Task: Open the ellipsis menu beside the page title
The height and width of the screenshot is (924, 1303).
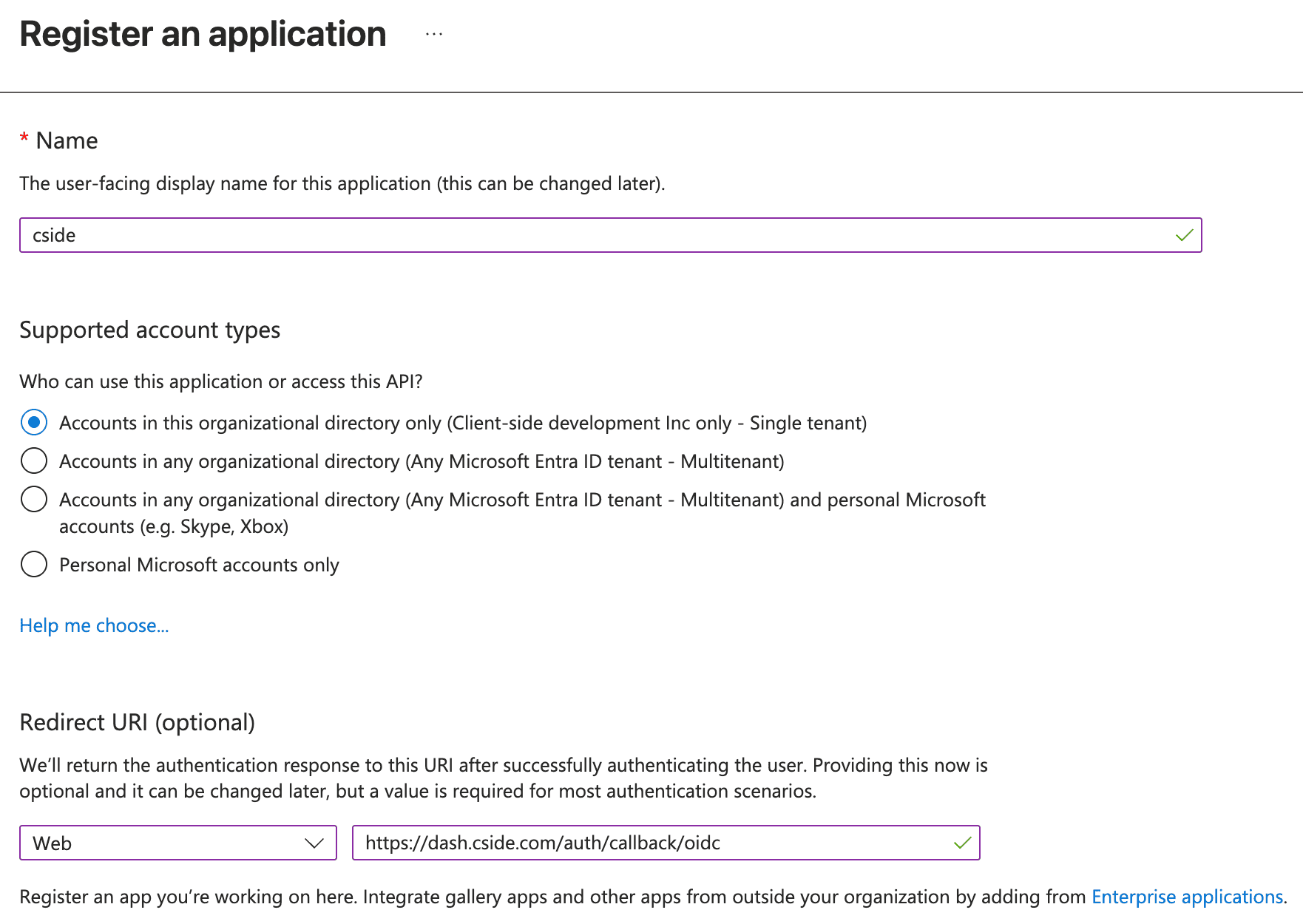Action: [x=433, y=33]
